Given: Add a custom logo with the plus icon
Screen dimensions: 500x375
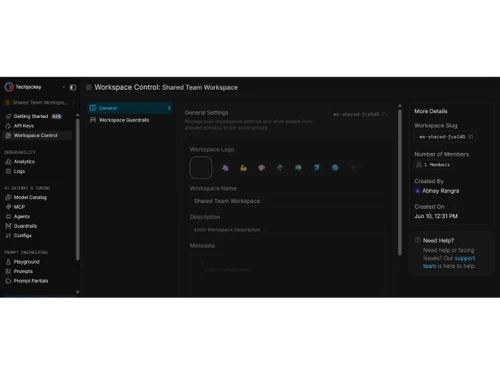Looking at the screenshot, I should click(353, 168).
